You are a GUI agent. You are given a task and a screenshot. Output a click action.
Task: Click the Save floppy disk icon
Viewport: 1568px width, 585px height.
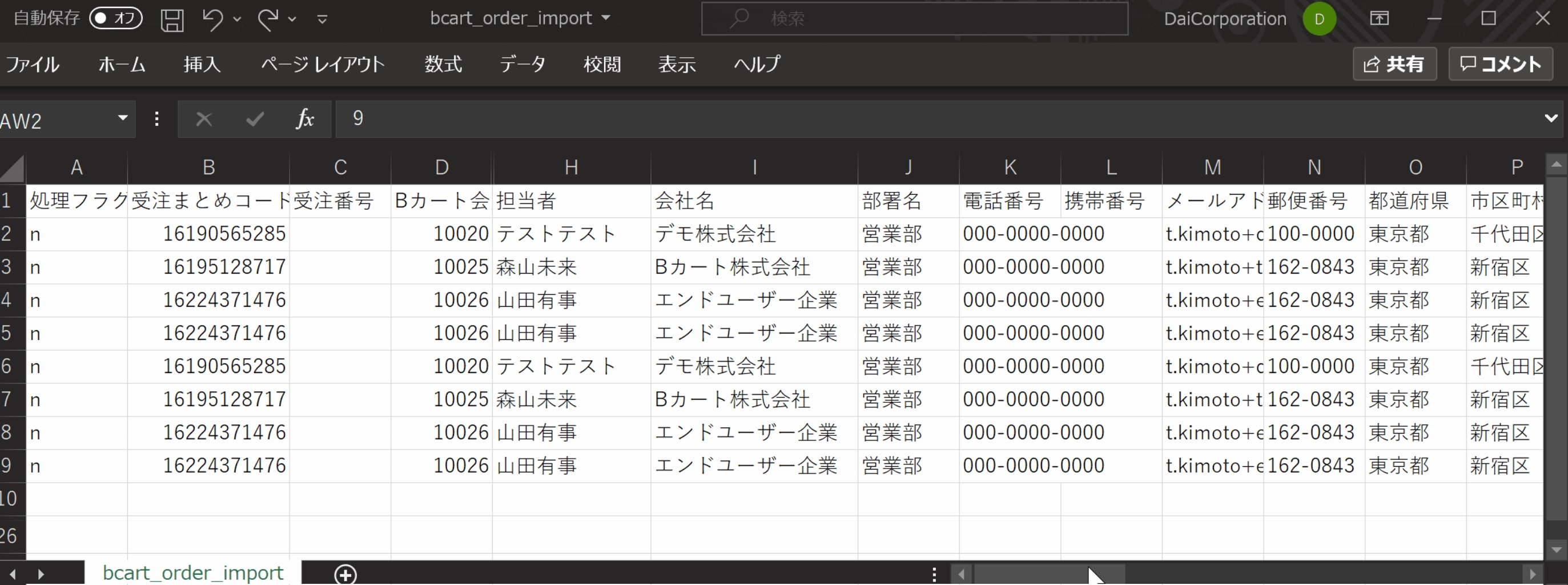pos(172,19)
